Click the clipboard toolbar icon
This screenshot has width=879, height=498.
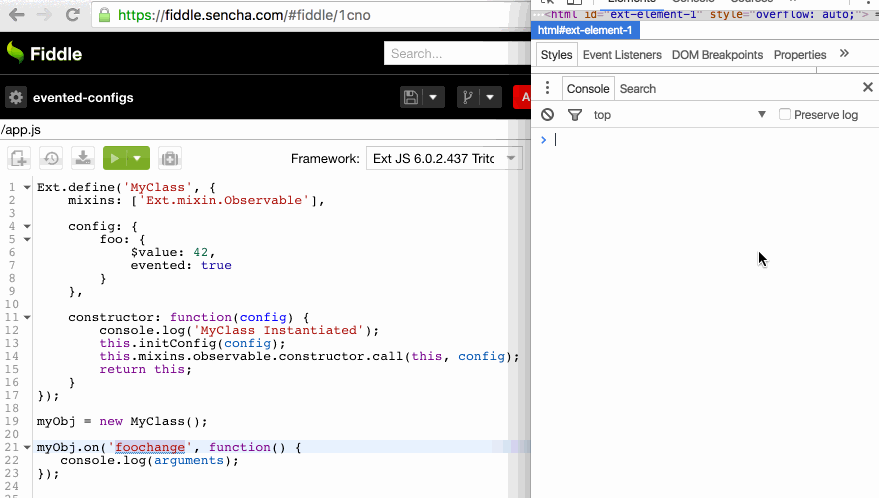(x=169, y=159)
